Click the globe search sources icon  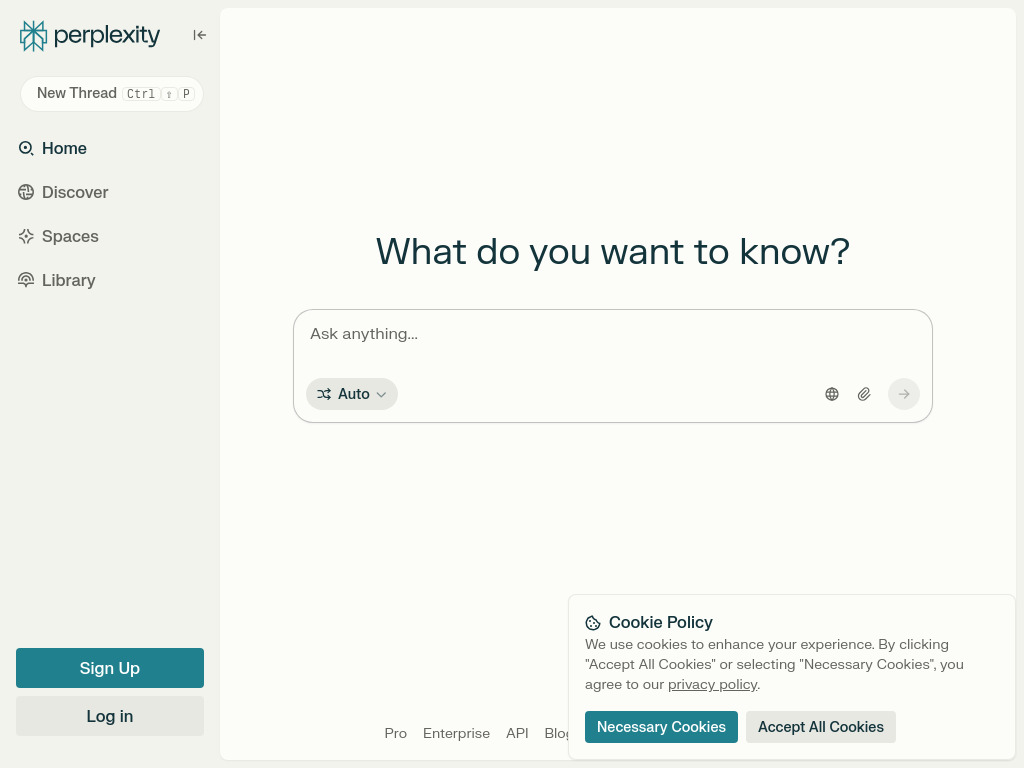click(832, 394)
